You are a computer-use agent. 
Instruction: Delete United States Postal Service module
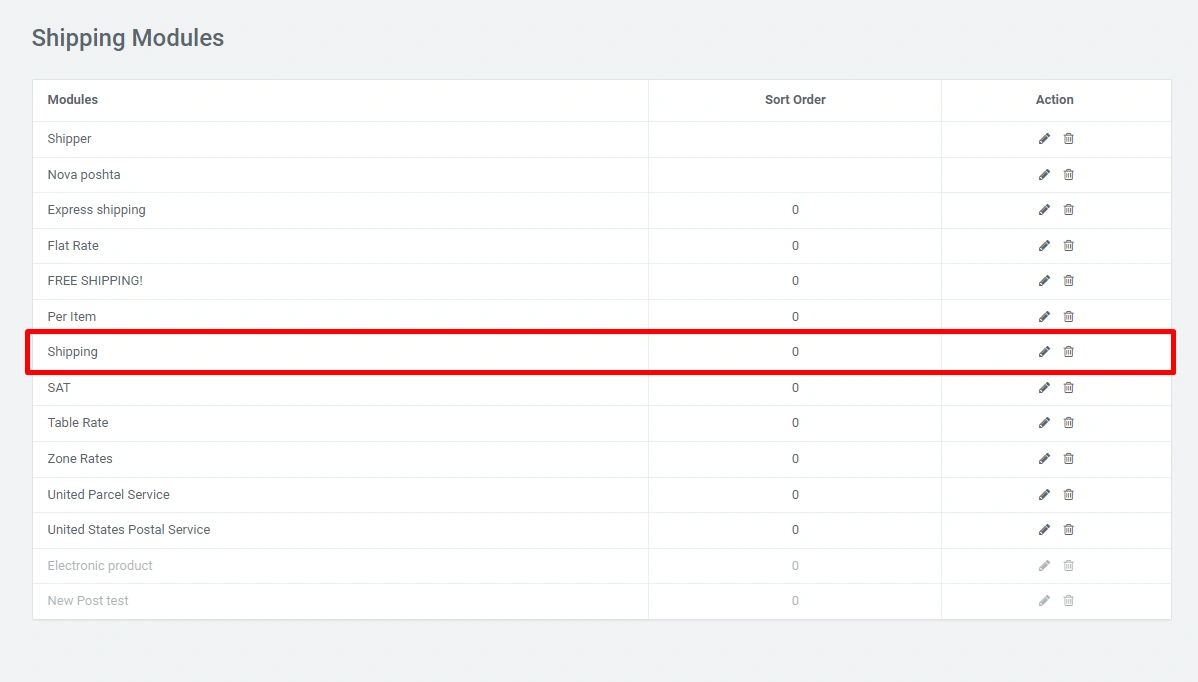coord(1068,530)
